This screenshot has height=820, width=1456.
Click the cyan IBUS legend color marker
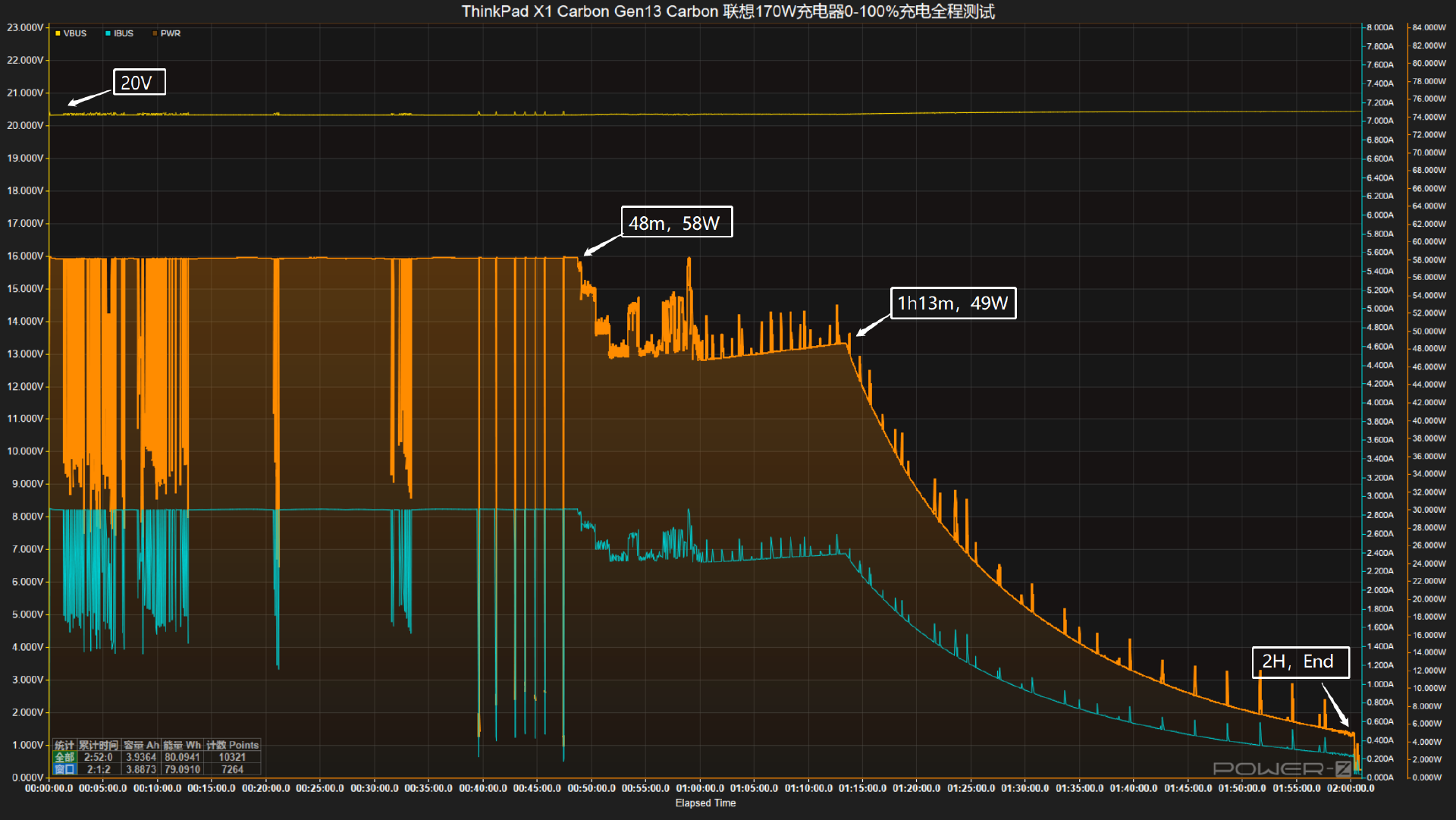point(108,33)
